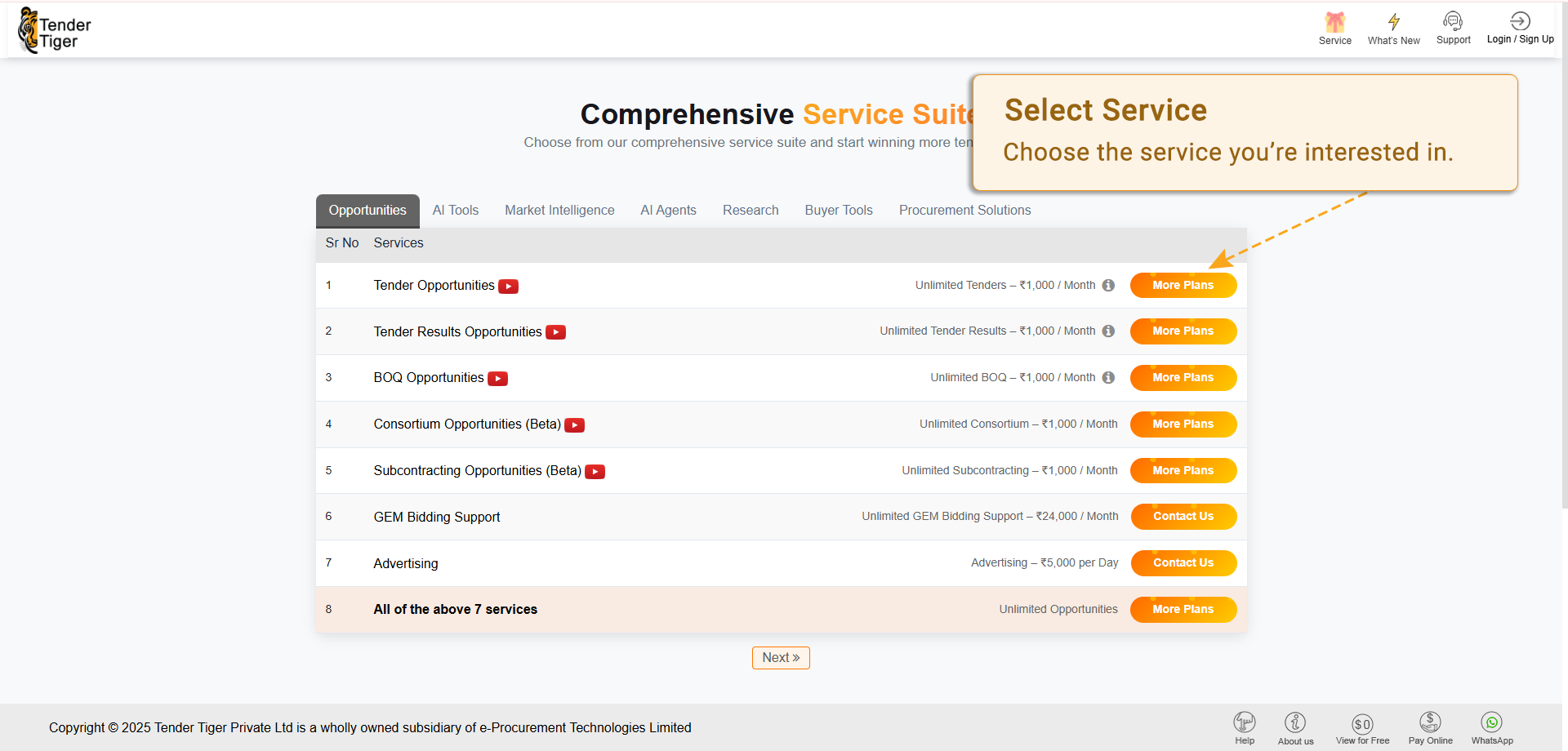Select the All of the above 7 services row
This screenshot has height=751, width=1568.
455,610
